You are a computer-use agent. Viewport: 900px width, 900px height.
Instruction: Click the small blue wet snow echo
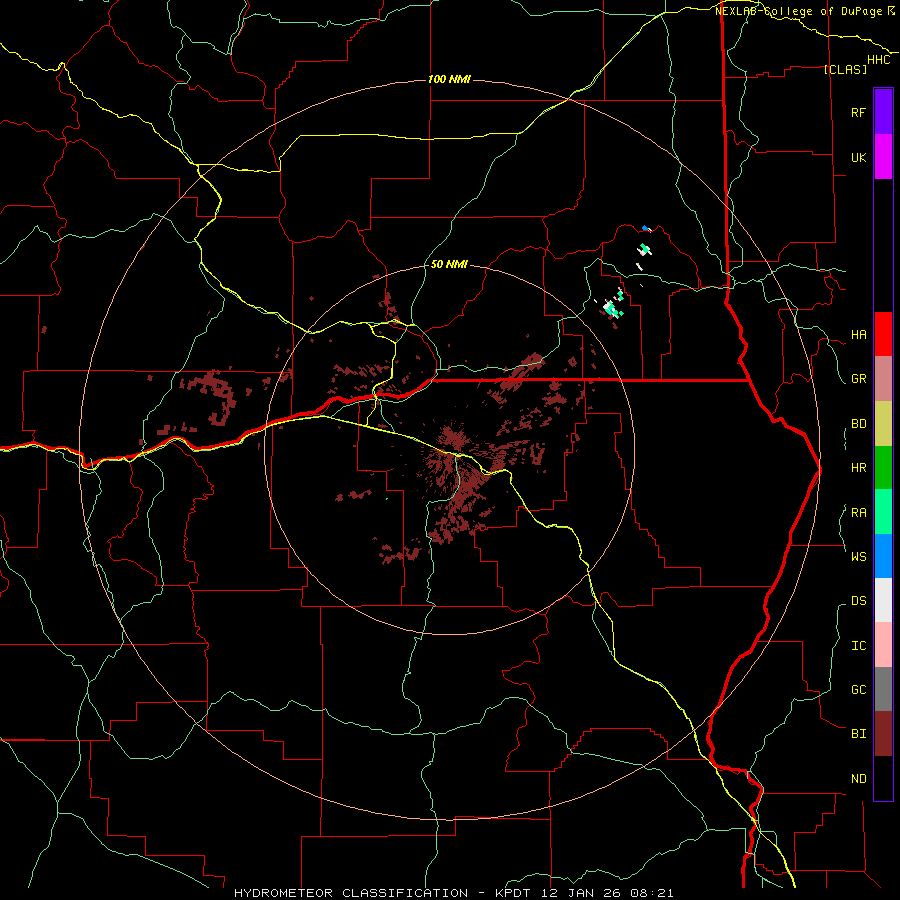pos(646,228)
